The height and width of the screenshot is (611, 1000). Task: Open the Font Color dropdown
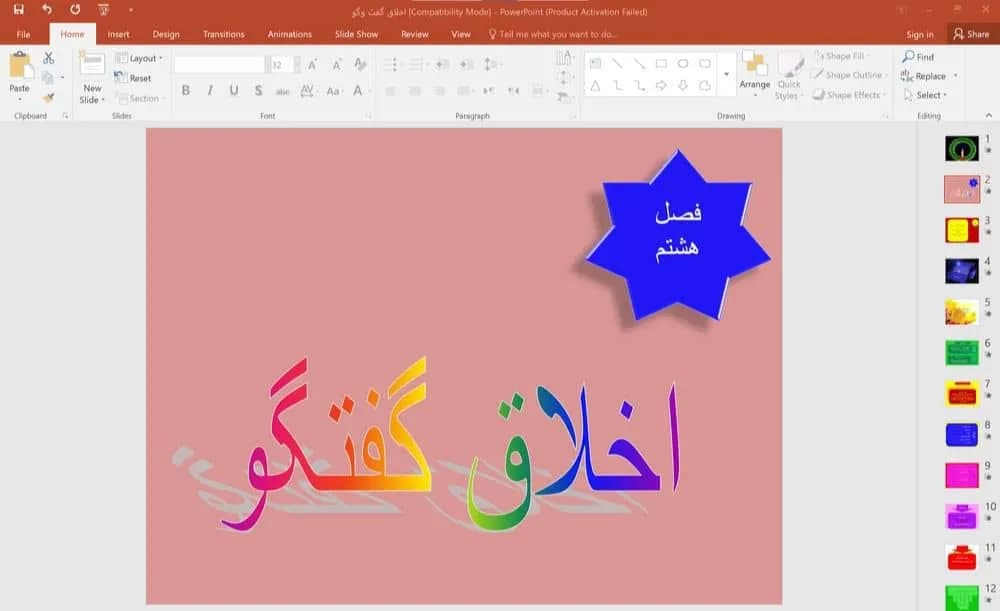(x=360, y=91)
